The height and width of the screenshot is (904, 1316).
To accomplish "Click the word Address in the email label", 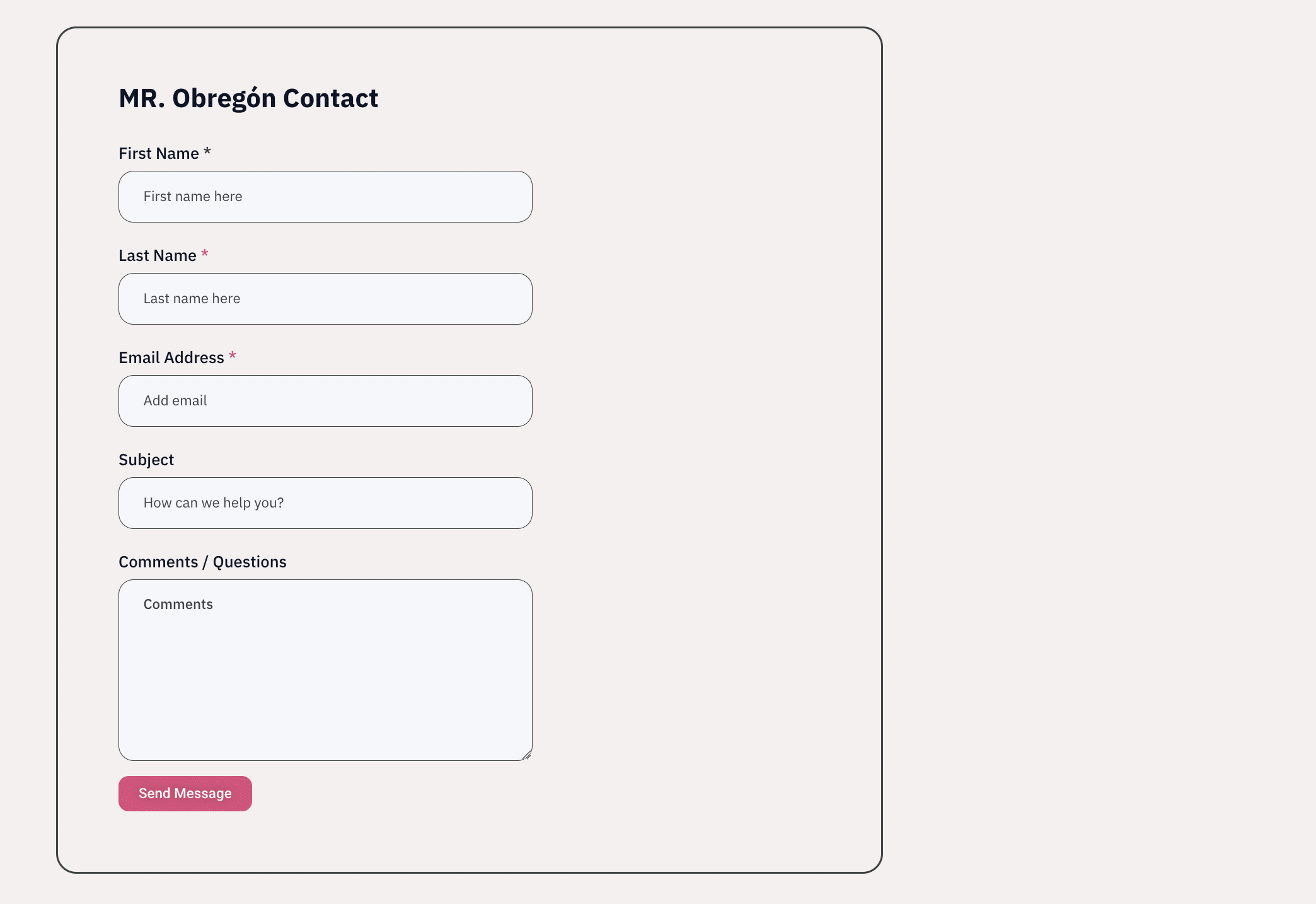I will [194, 358].
